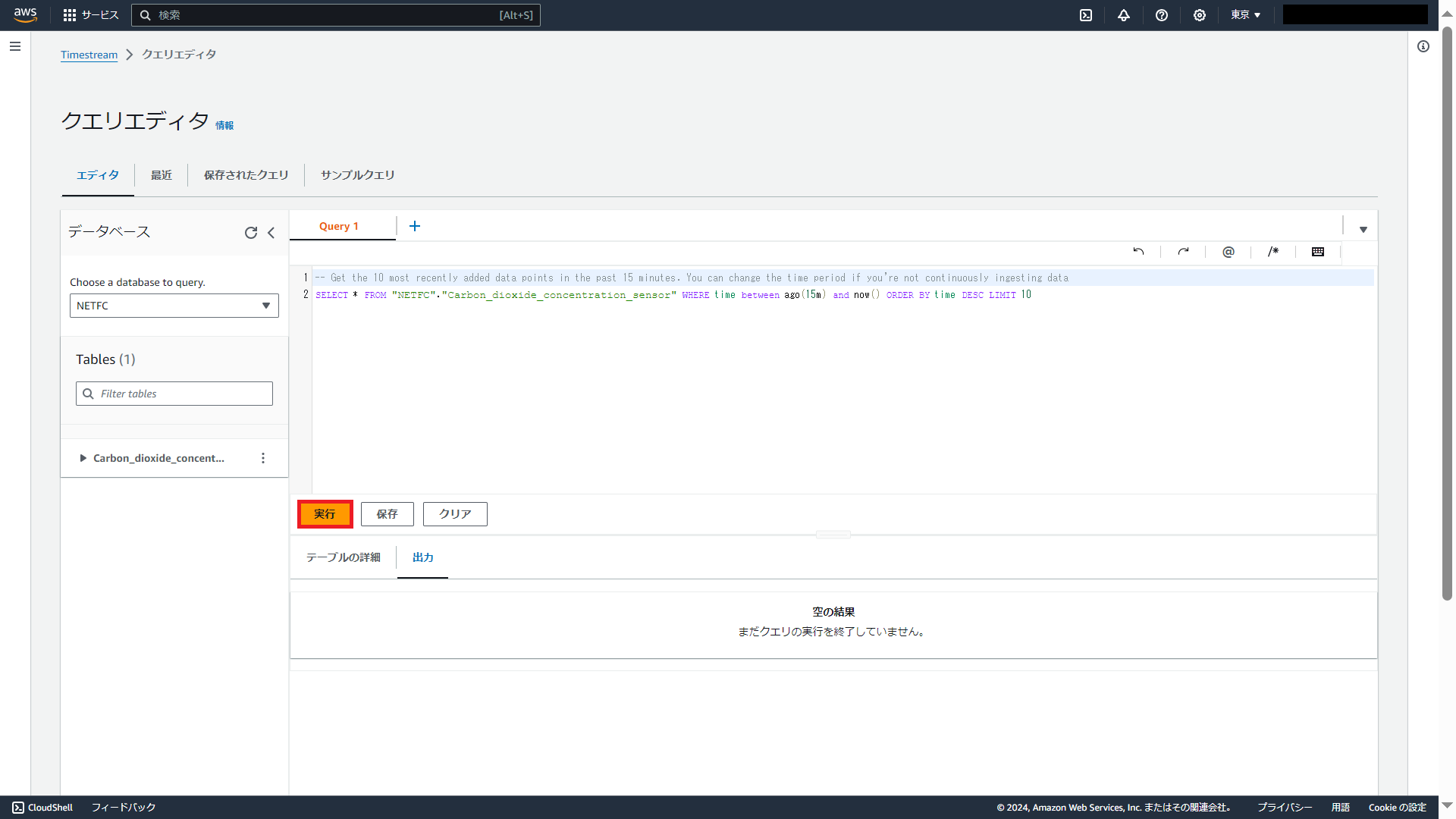Navigate back via the Timestream breadcrumb link

[89, 55]
